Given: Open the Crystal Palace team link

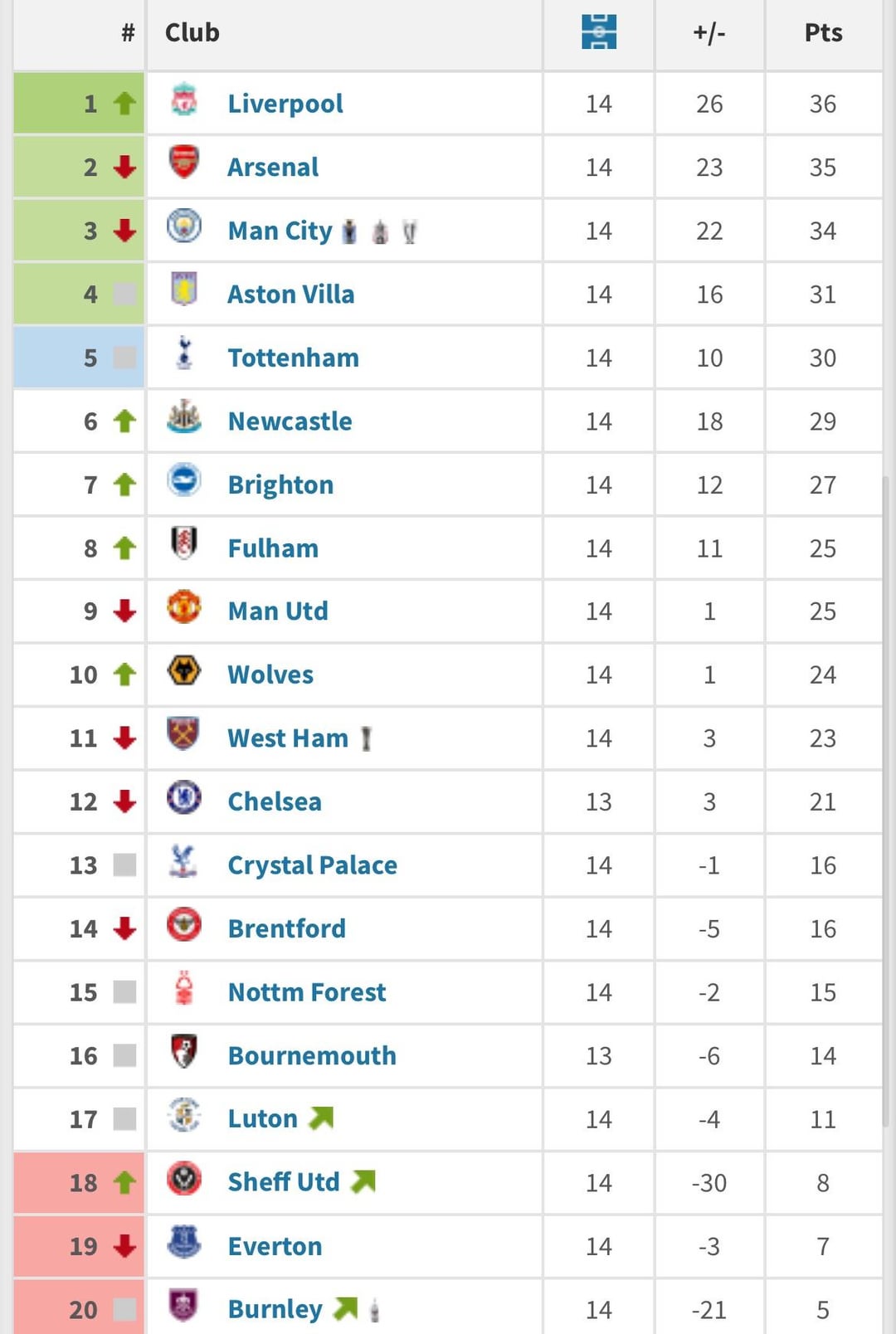Looking at the screenshot, I should pos(312,865).
